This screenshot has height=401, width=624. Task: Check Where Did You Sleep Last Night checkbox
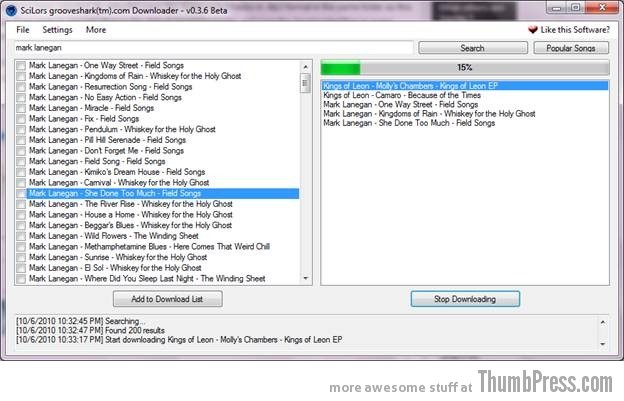coord(21,279)
